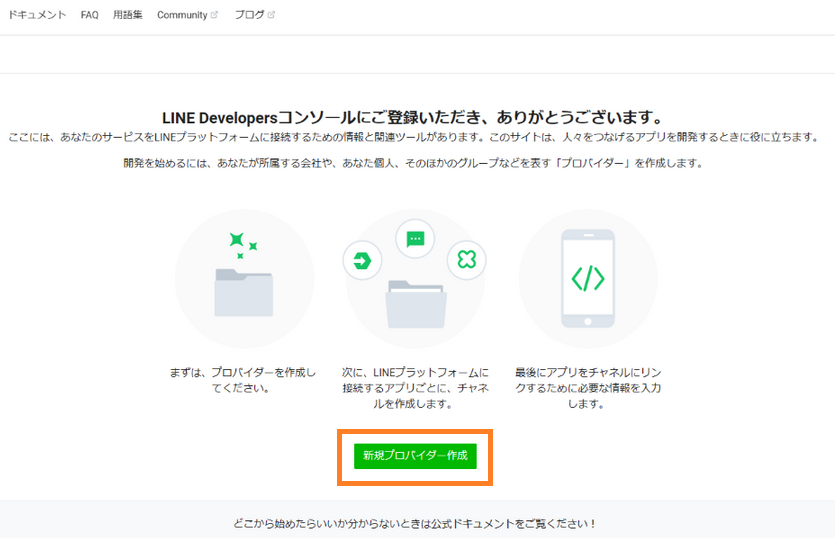Open the ドキュメント menu link
The image size is (835, 538).
click(37, 15)
